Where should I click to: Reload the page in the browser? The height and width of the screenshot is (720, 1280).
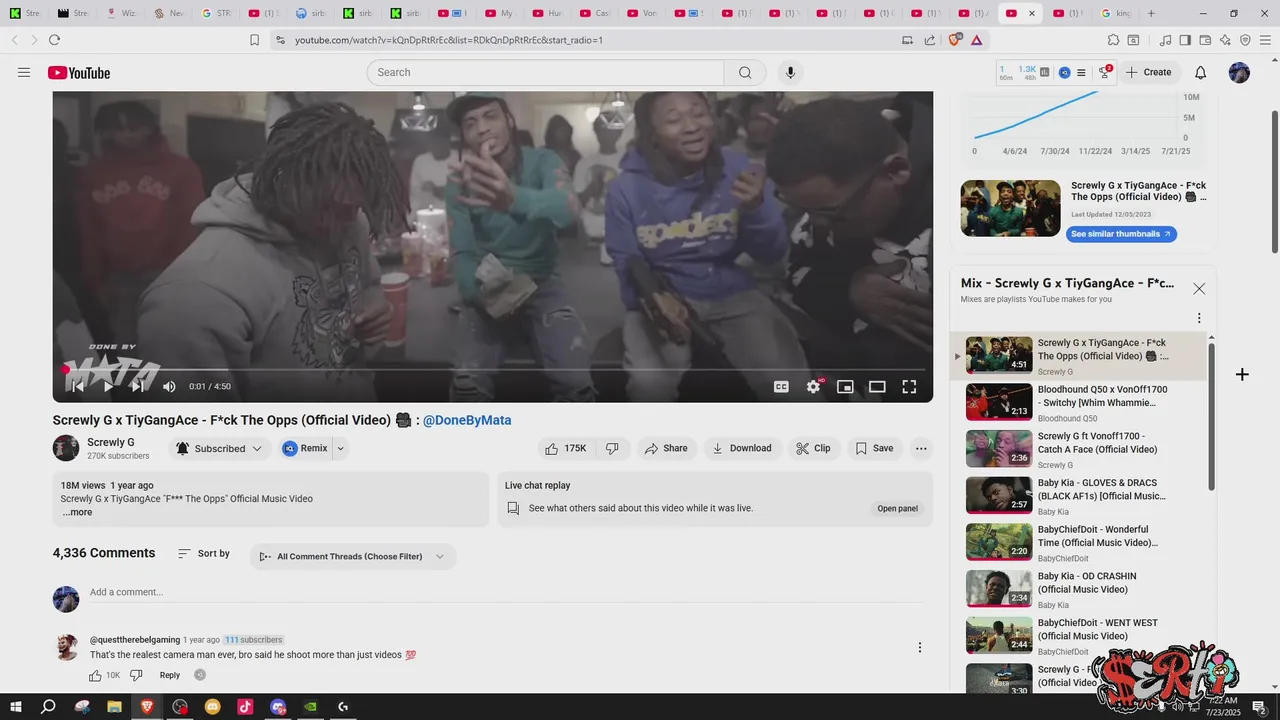54,40
